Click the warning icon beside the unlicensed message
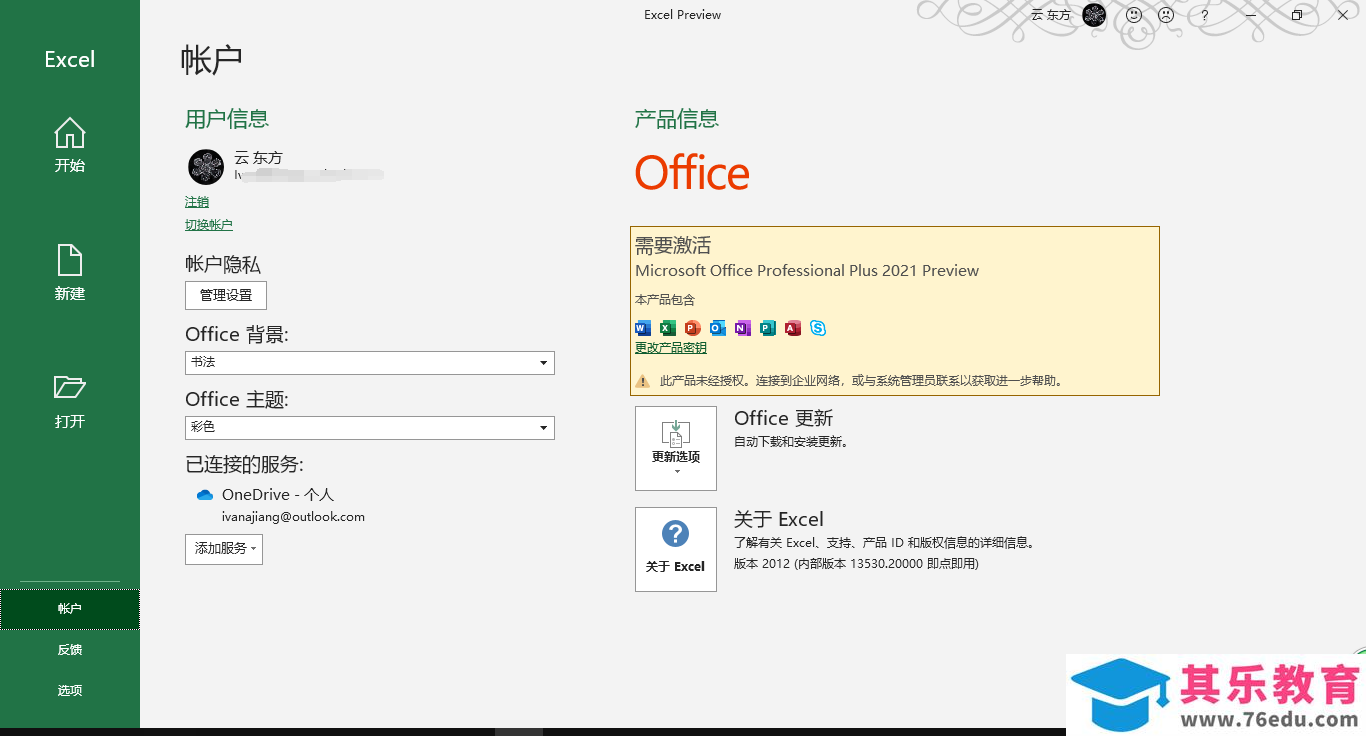1366x736 pixels. coord(644,381)
